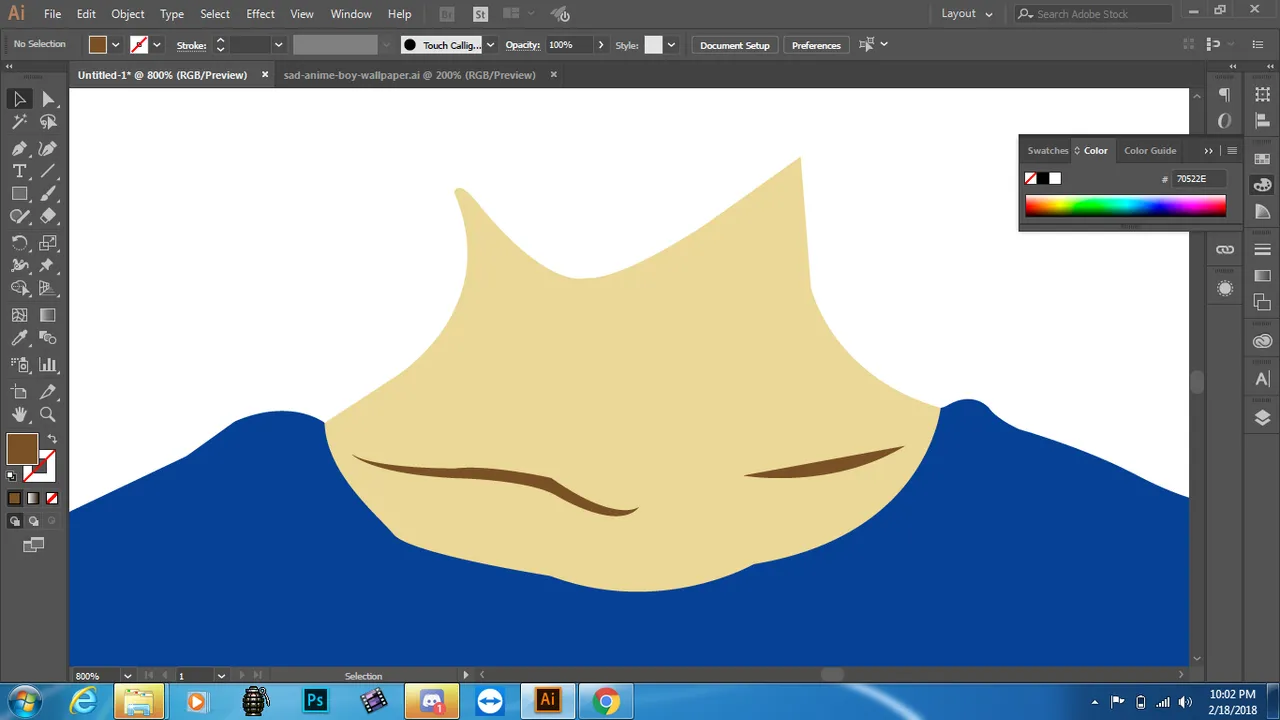The image size is (1280, 720).
Task: Choose the Line Segment tool
Action: pyautogui.click(x=48, y=171)
